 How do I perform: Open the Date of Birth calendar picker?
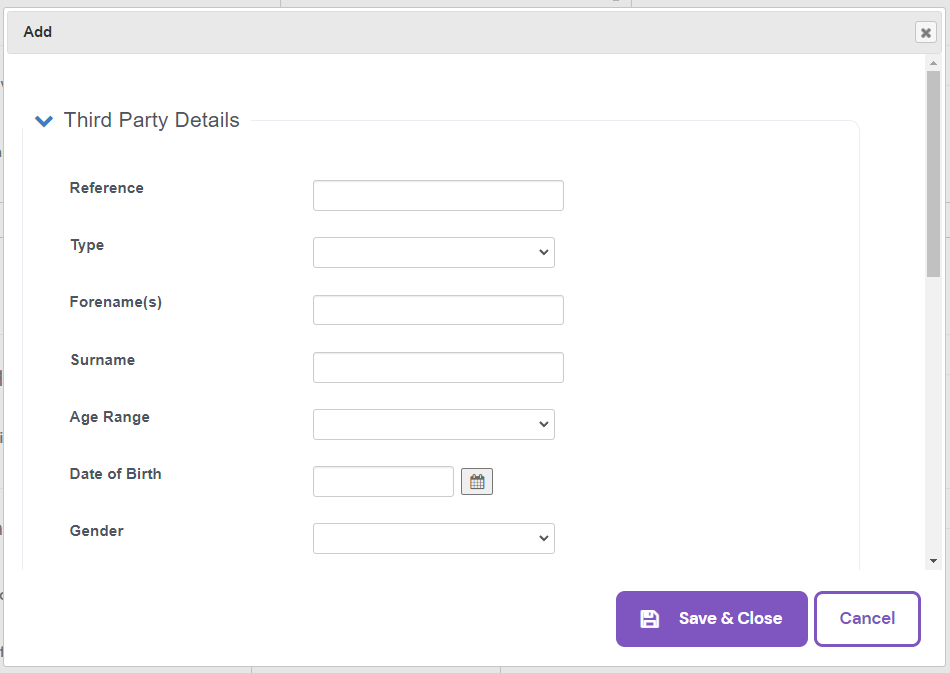[x=477, y=482]
